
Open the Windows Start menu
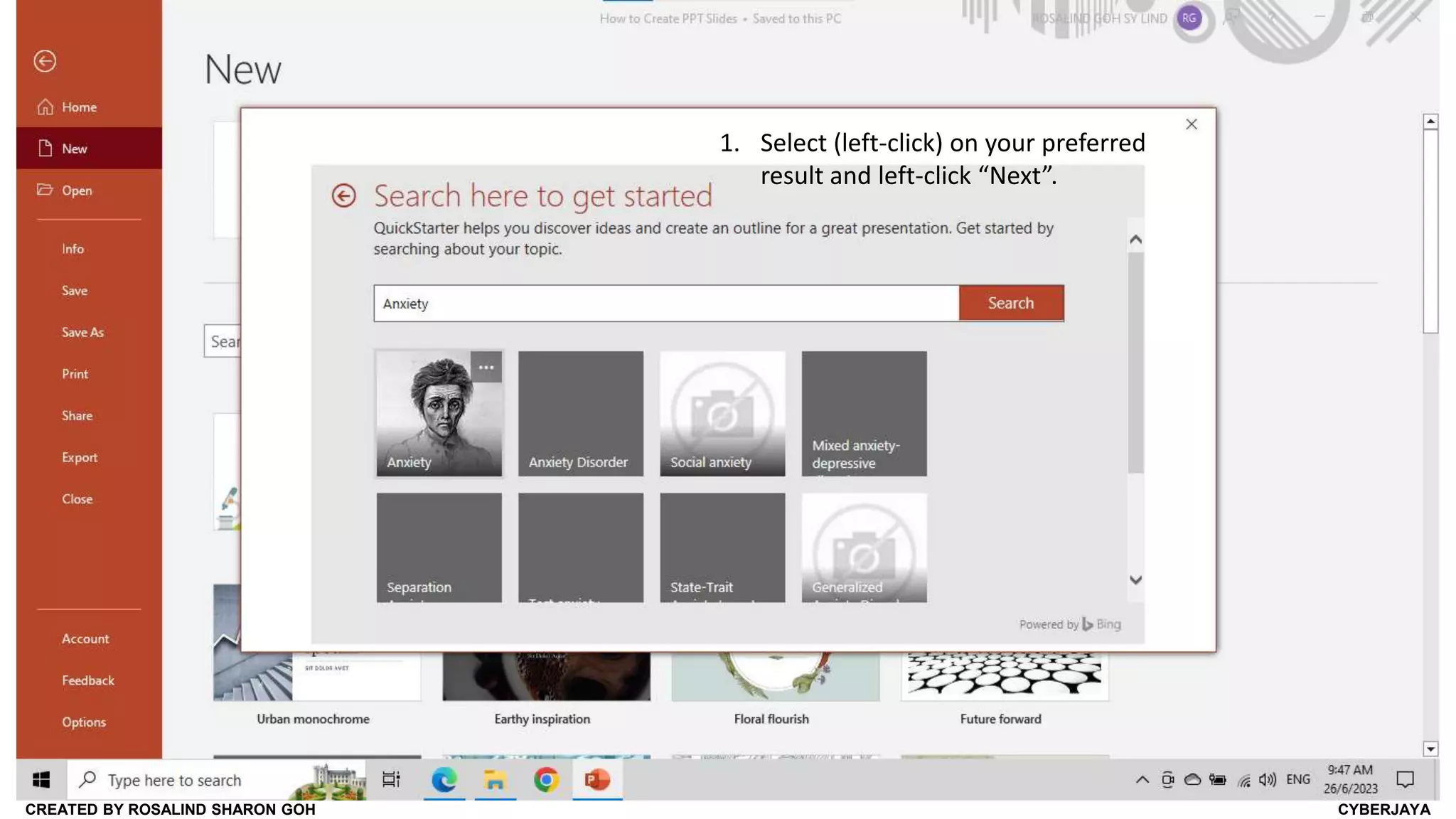coord(41,780)
